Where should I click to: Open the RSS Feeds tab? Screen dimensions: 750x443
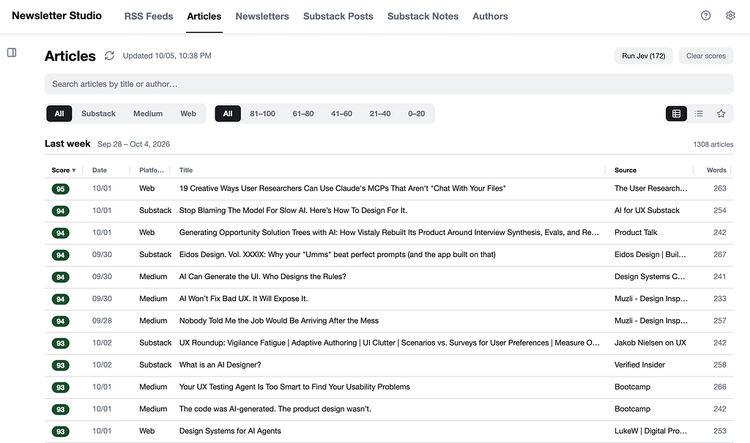pos(149,16)
